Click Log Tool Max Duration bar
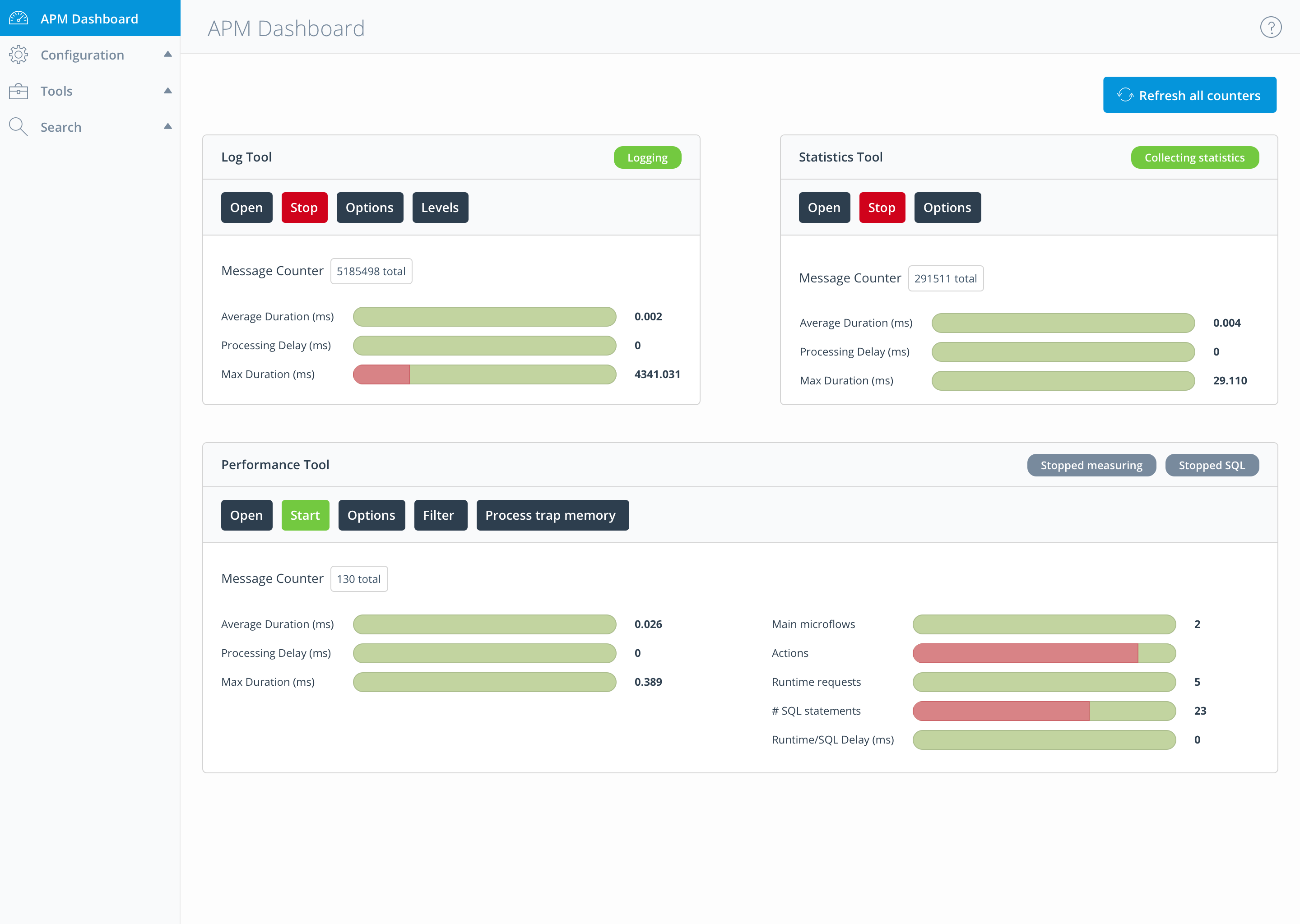 coord(484,374)
